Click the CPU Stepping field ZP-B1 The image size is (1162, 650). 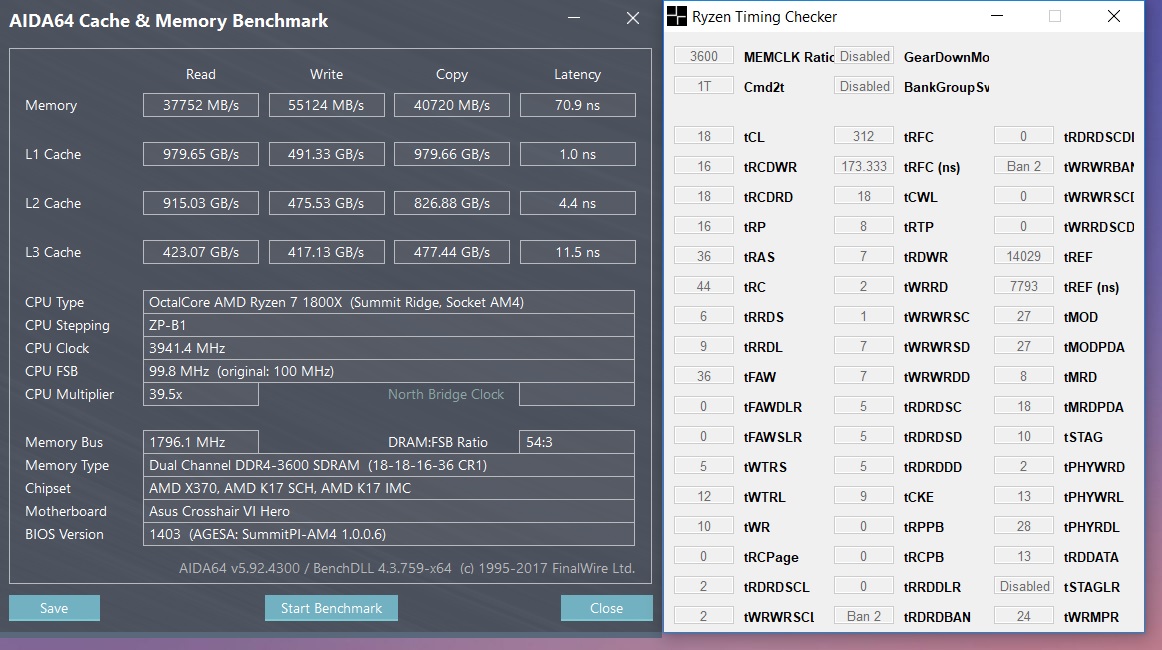click(388, 325)
